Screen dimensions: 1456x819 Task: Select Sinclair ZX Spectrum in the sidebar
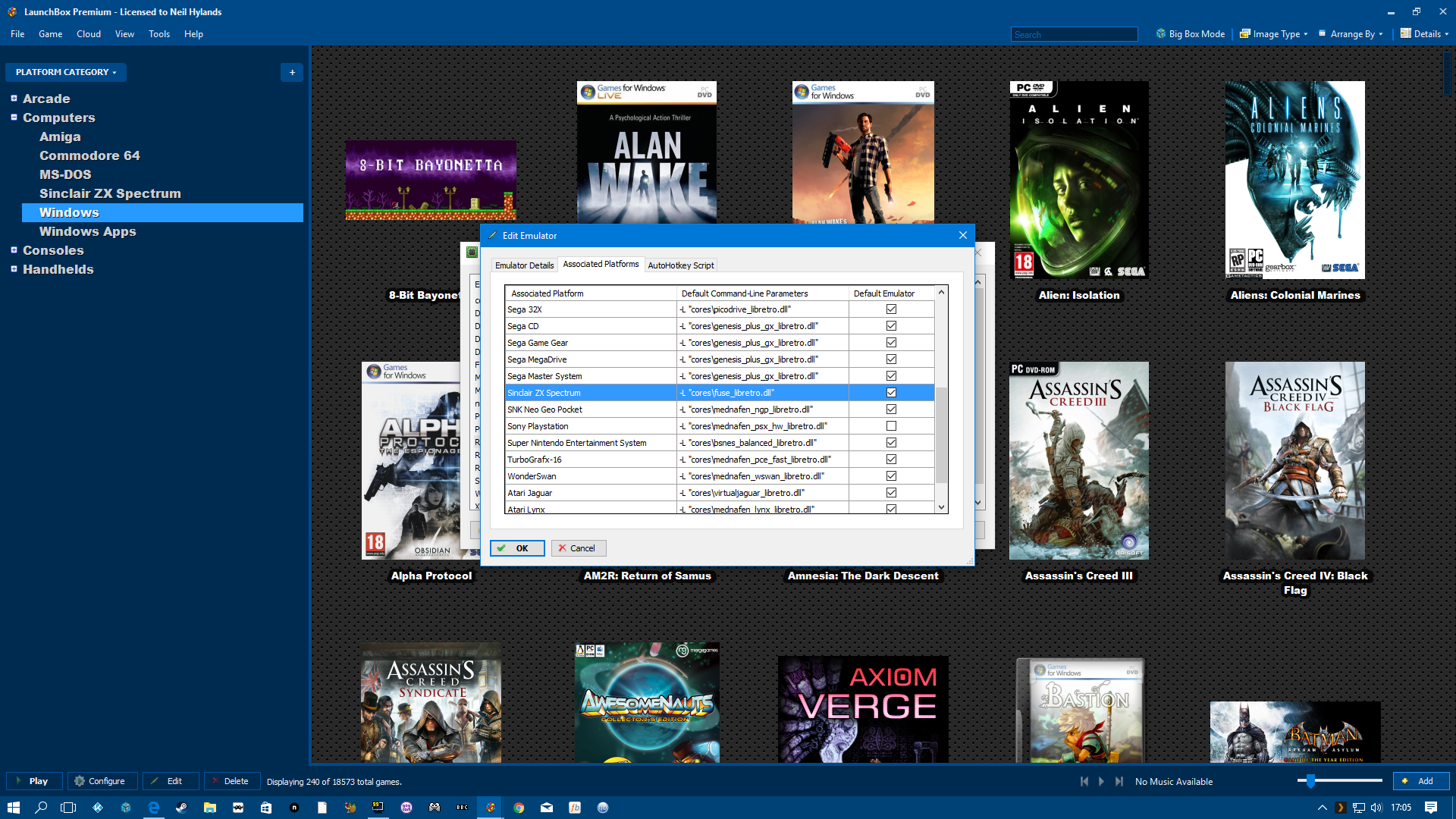110,193
